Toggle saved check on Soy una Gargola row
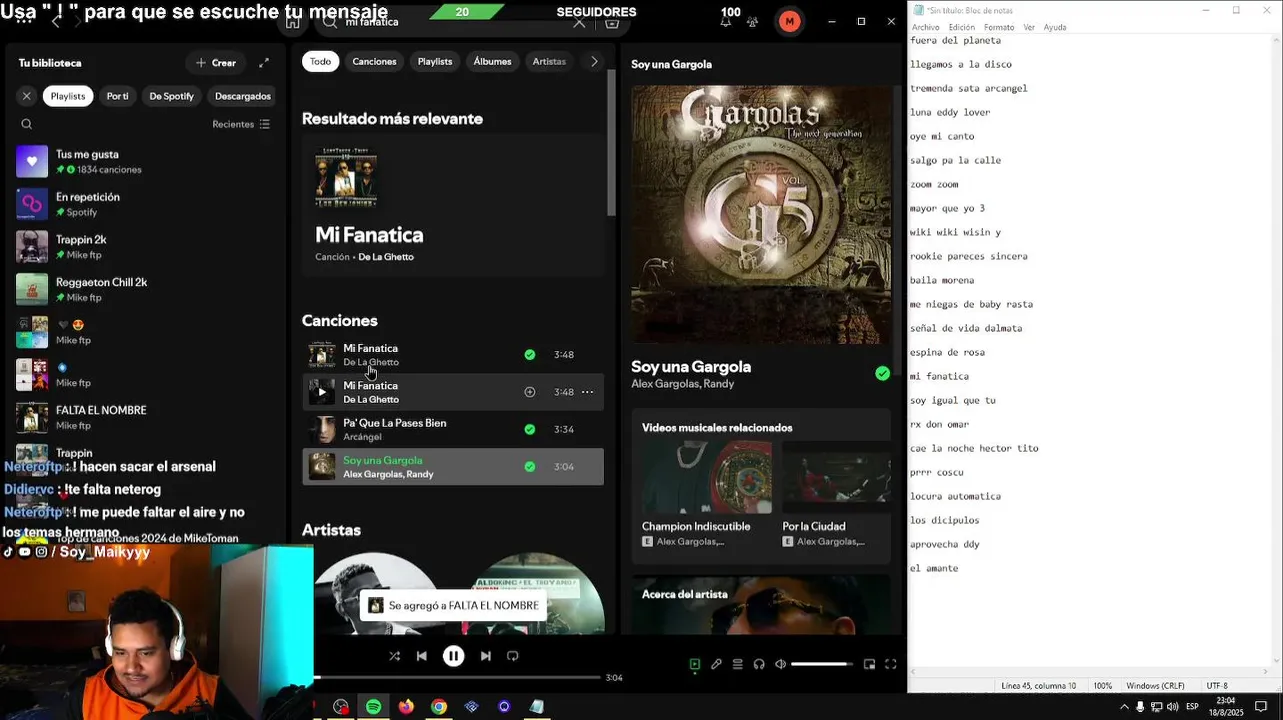 click(x=530, y=467)
